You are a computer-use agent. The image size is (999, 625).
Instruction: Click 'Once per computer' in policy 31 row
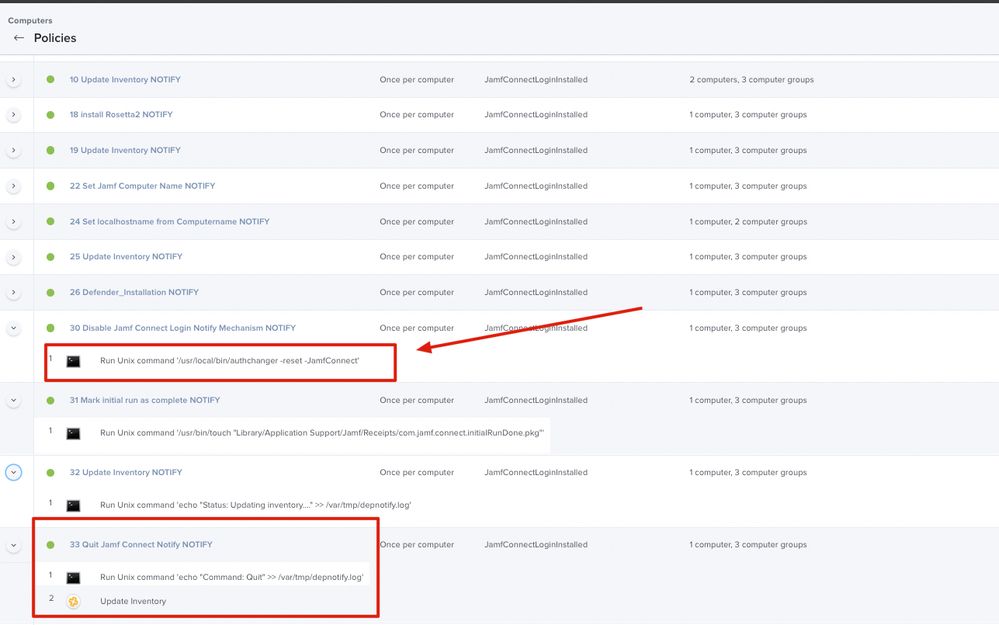[417, 400]
